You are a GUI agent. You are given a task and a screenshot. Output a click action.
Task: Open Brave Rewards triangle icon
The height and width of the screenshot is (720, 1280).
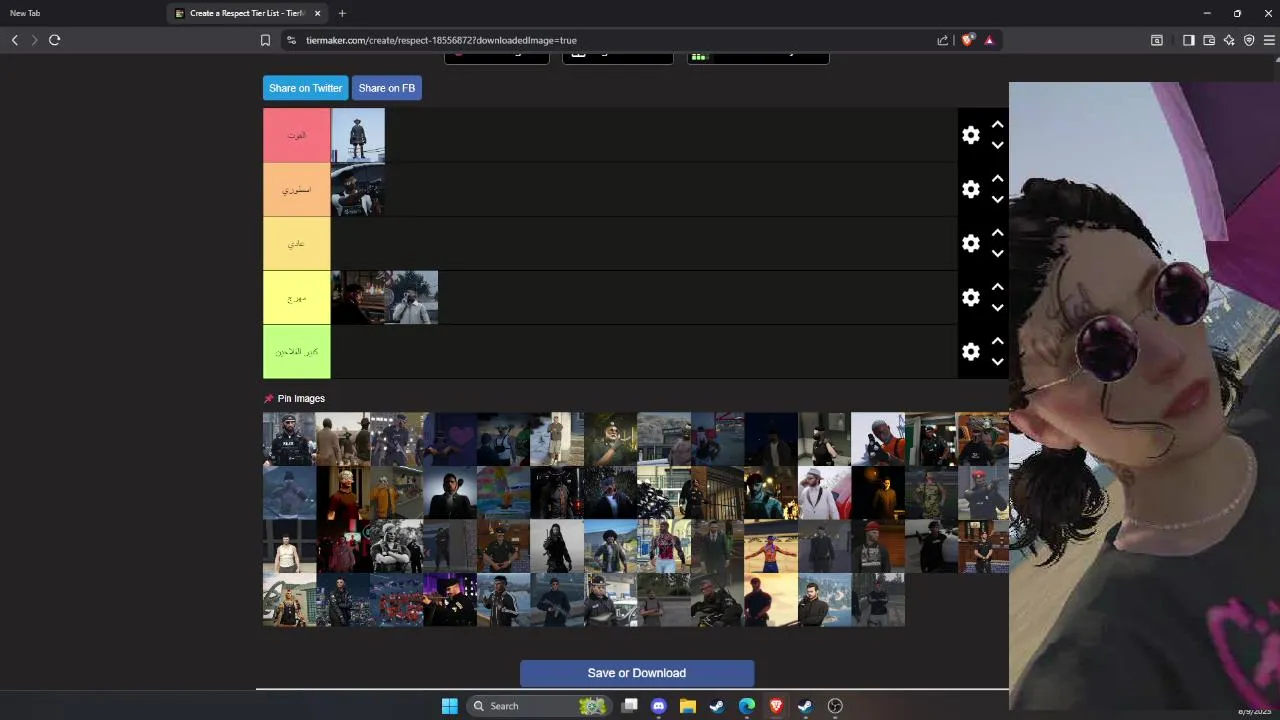point(989,40)
